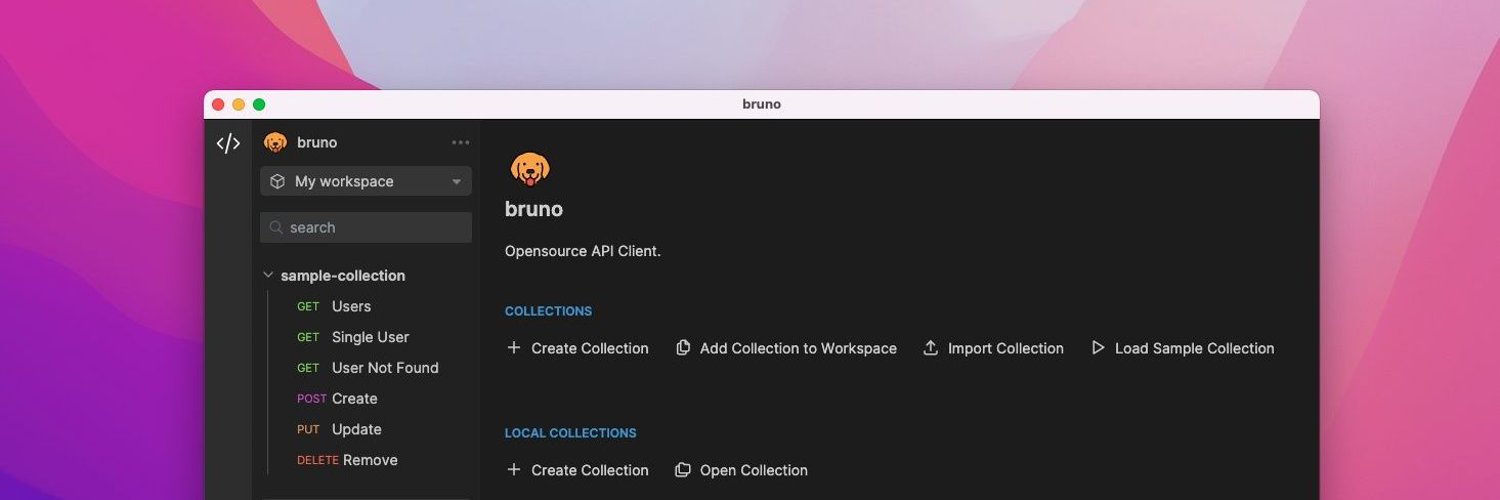Click the large bruno dog logo
The image size is (1500, 500).
coord(530,169)
